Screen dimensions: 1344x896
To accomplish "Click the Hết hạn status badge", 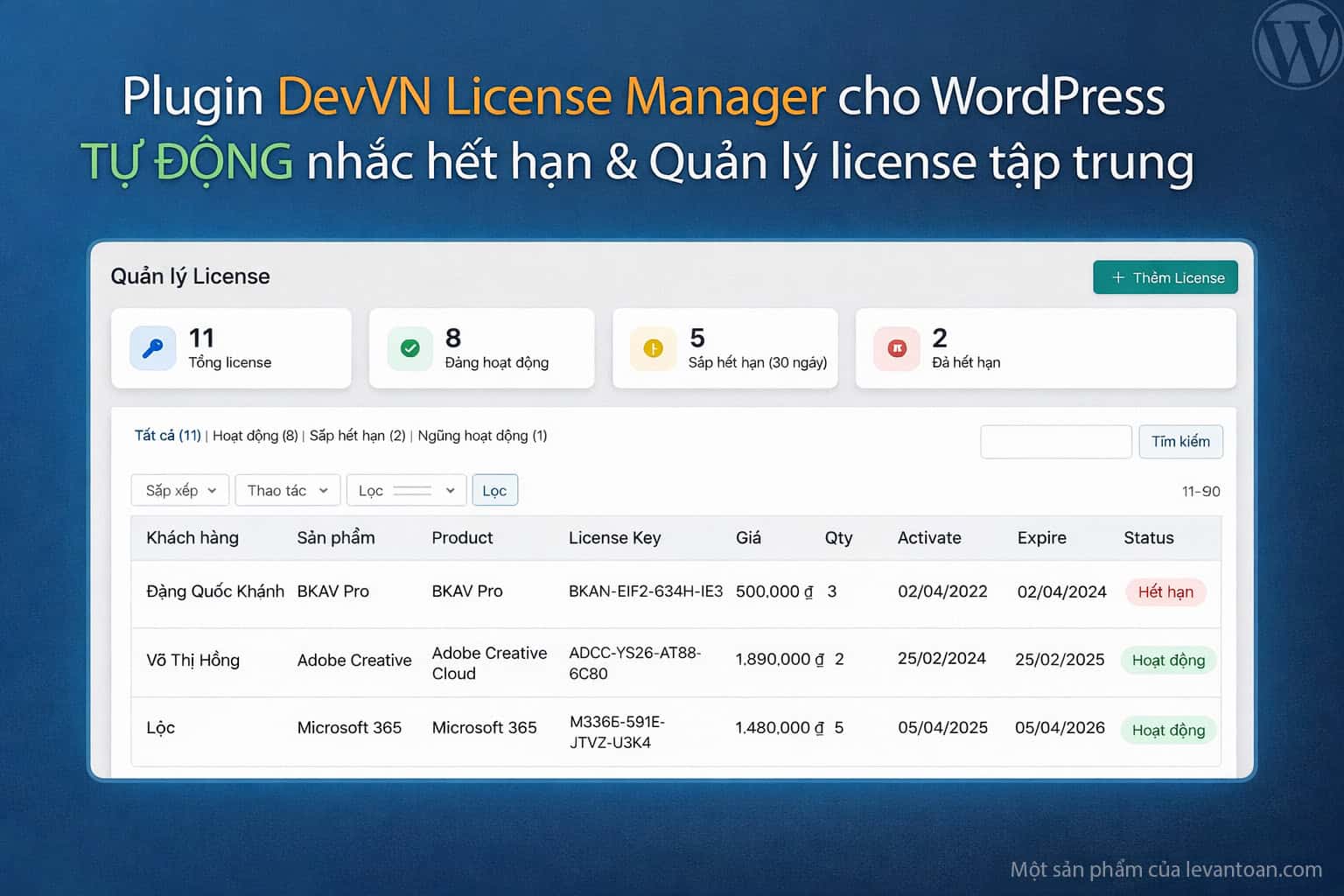I will [x=1165, y=592].
